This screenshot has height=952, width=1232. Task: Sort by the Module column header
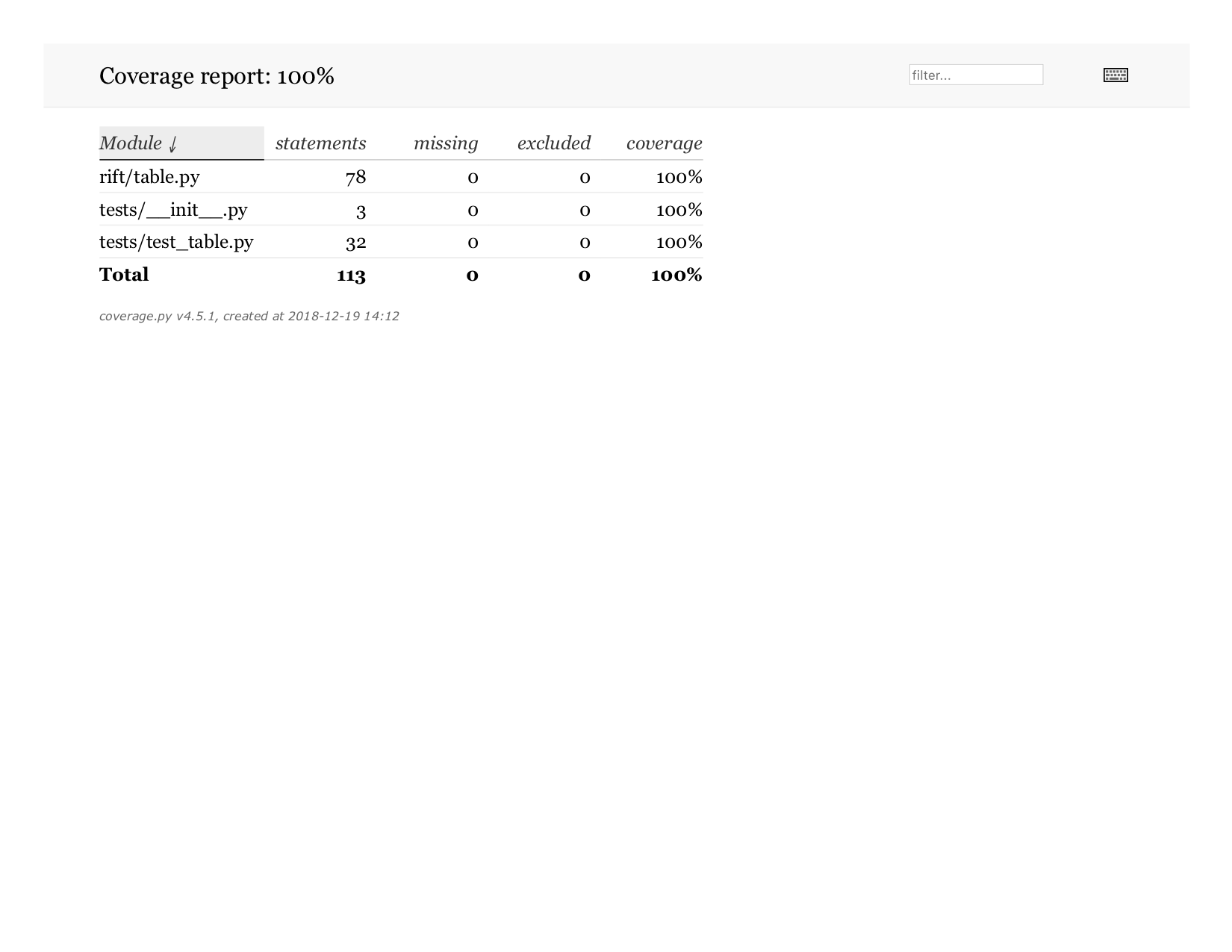point(181,143)
